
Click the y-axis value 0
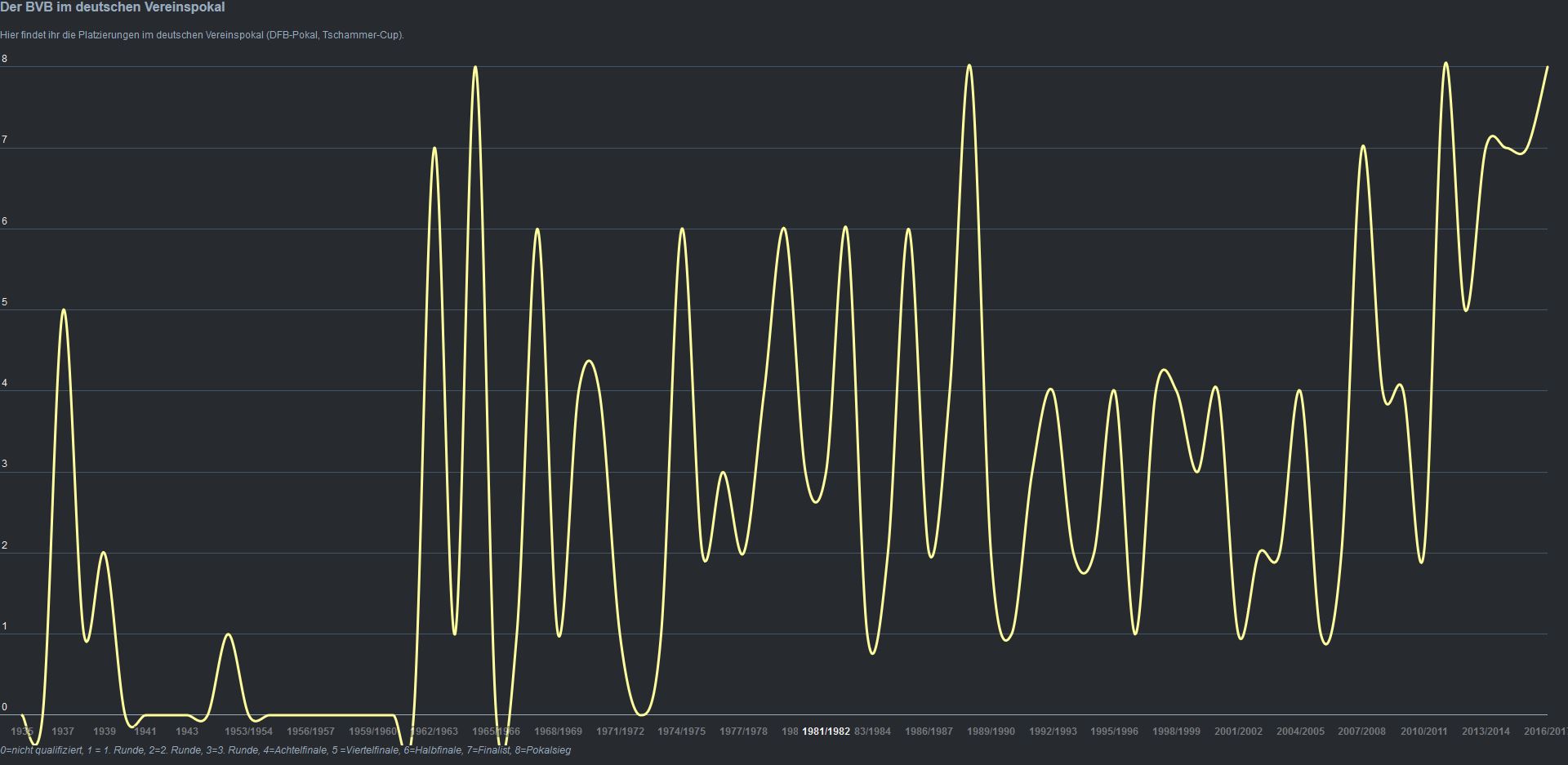click(4, 707)
